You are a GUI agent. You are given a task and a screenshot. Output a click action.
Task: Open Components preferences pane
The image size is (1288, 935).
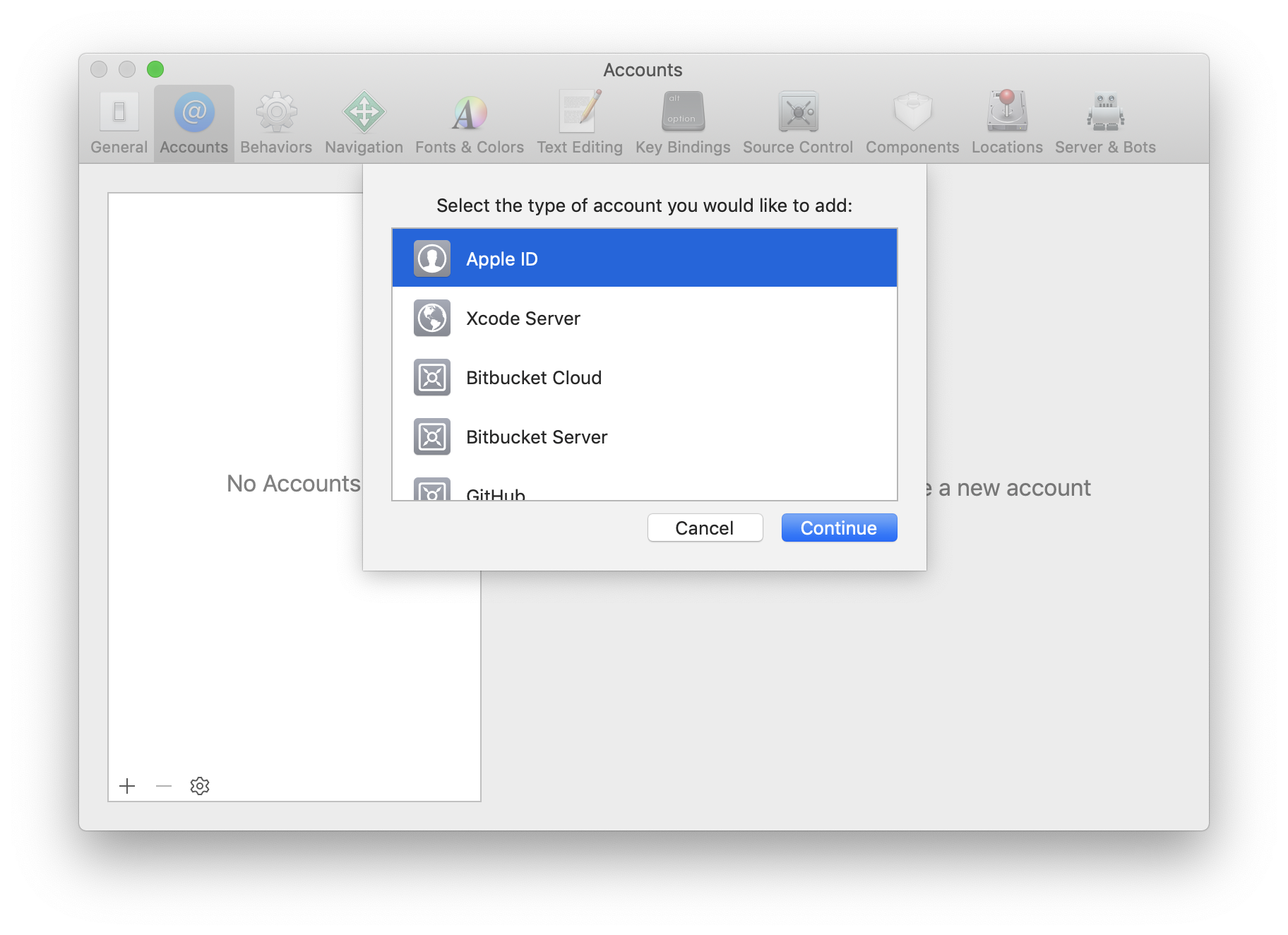click(912, 123)
